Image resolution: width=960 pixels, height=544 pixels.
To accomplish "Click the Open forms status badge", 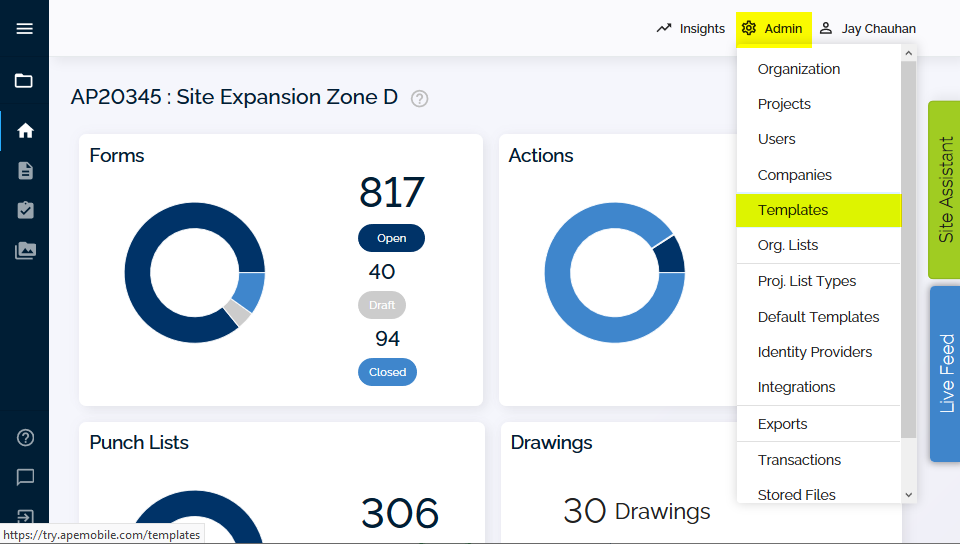I will tap(391, 238).
